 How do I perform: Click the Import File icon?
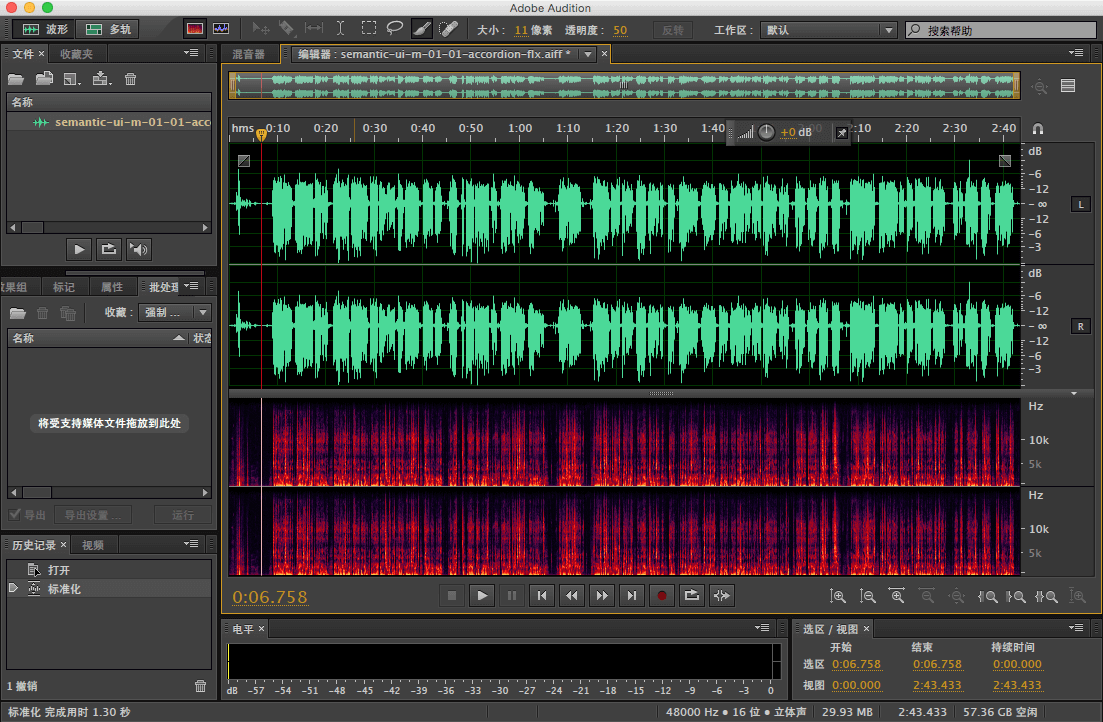[x=44, y=79]
